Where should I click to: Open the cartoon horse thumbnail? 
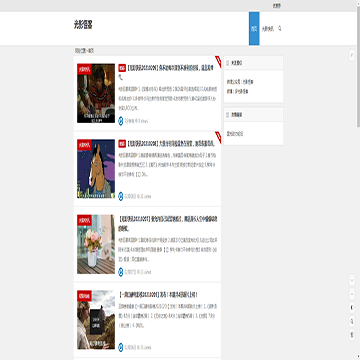tap(96, 169)
